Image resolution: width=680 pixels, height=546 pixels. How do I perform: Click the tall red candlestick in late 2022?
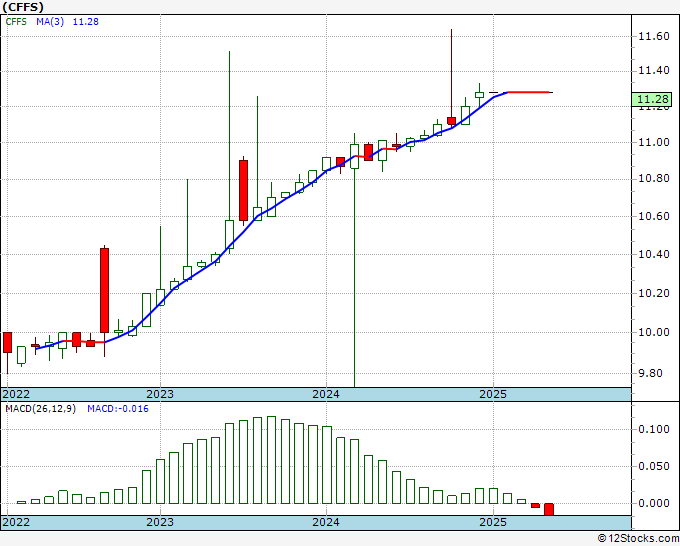click(x=105, y=291)
